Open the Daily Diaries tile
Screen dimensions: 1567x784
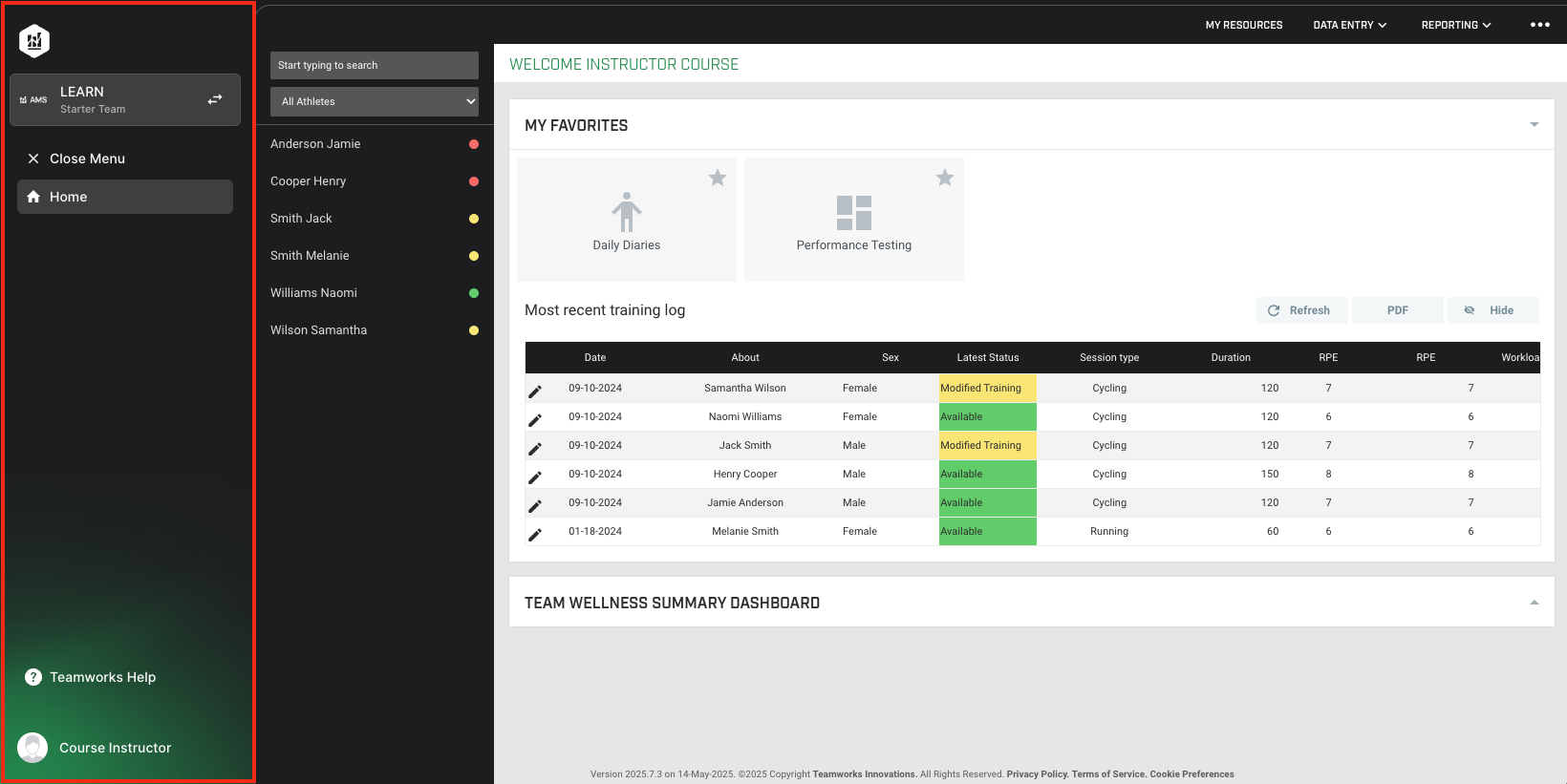click(x=627, y=220)
